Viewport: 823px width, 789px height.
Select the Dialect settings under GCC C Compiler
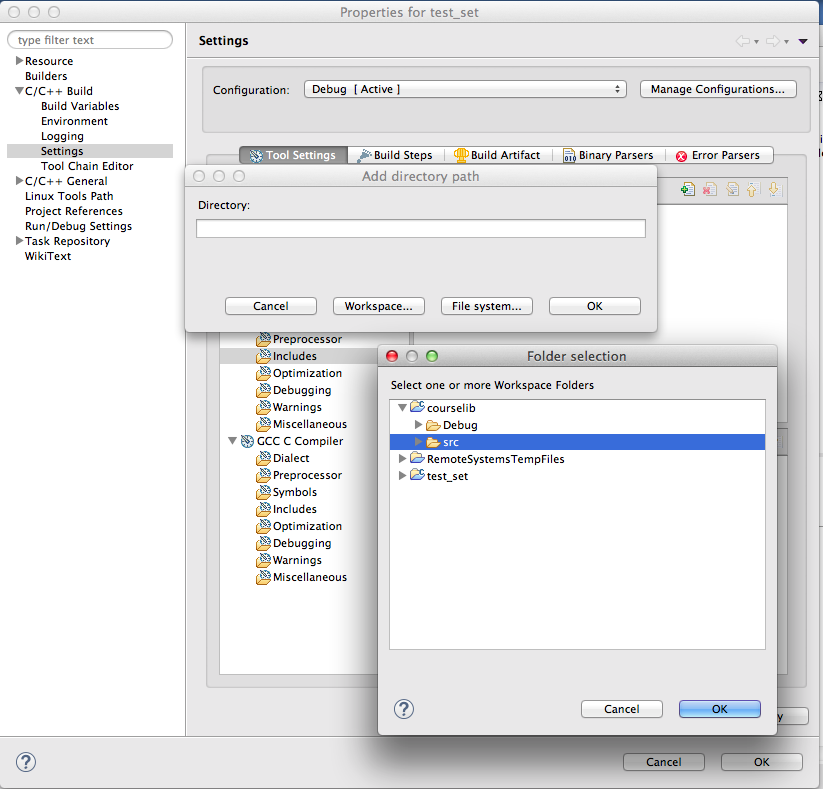(289, 458)
